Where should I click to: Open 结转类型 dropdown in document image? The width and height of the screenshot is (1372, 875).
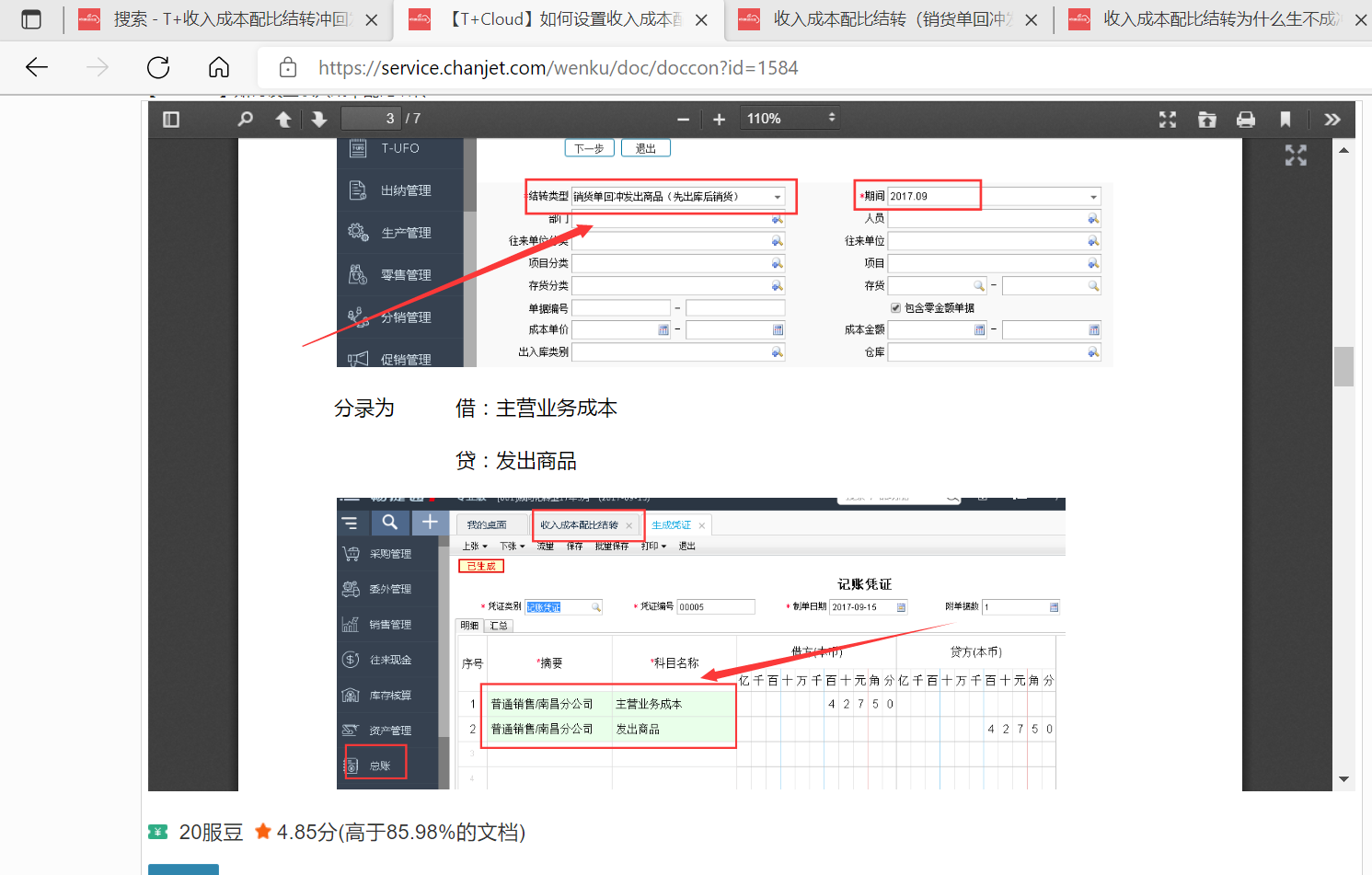tap(778, 197)
